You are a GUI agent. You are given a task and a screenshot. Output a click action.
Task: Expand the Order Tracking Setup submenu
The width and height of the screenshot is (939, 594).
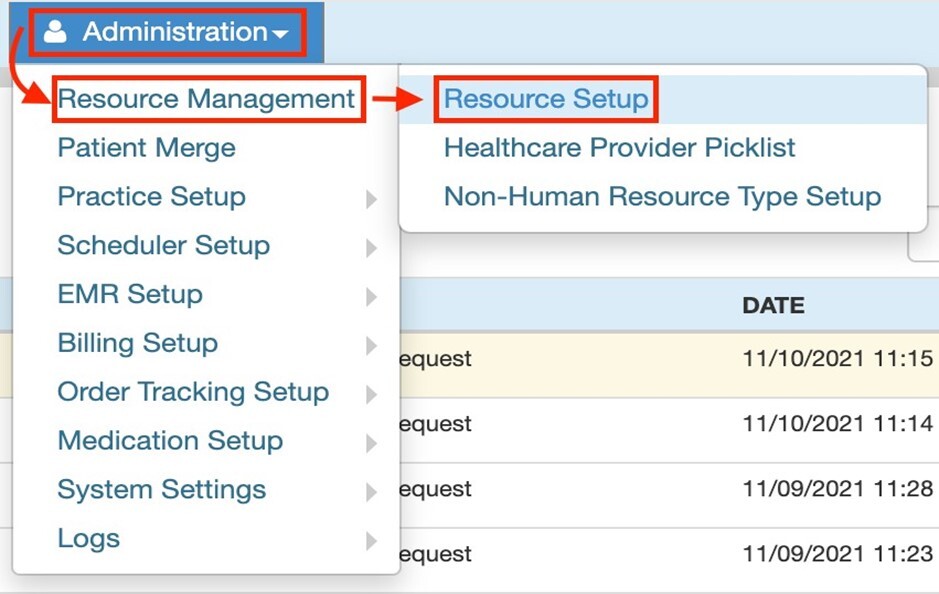(x=194, y=392)
